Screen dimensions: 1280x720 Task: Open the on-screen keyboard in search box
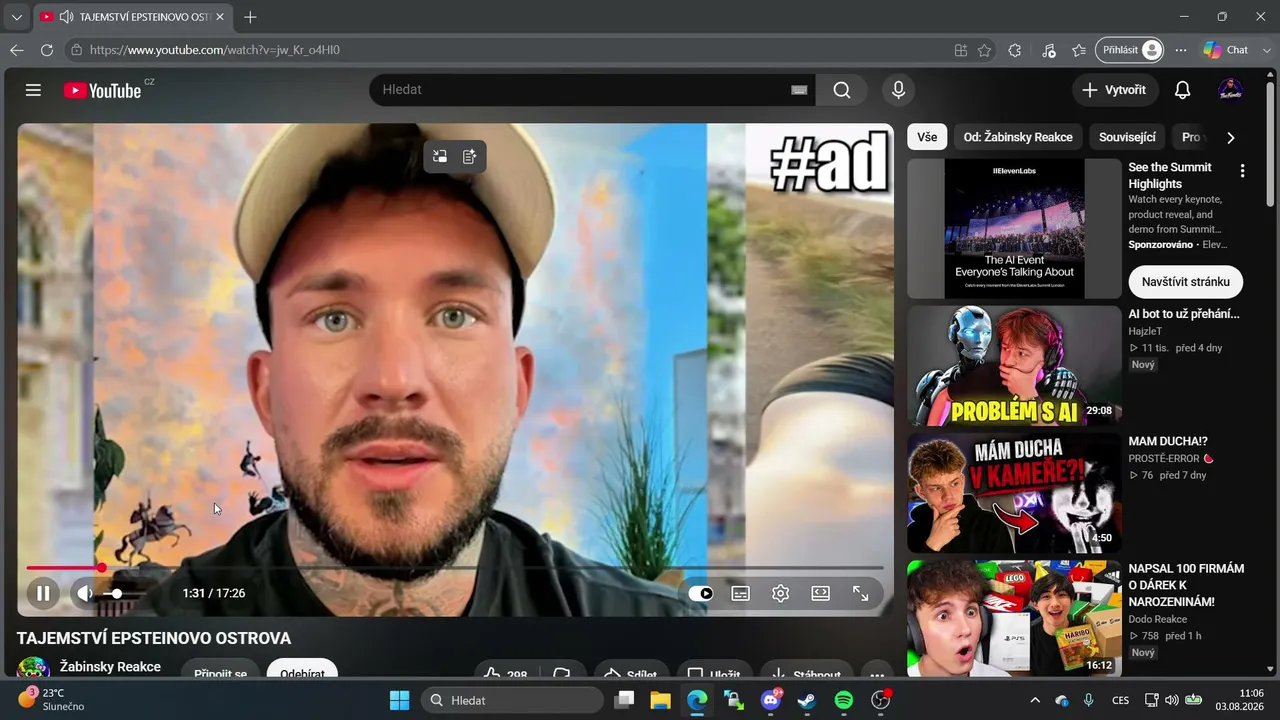799,90
